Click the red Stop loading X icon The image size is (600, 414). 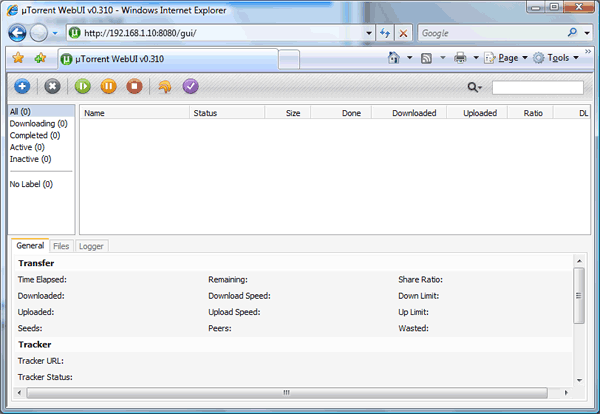[403, 33]
